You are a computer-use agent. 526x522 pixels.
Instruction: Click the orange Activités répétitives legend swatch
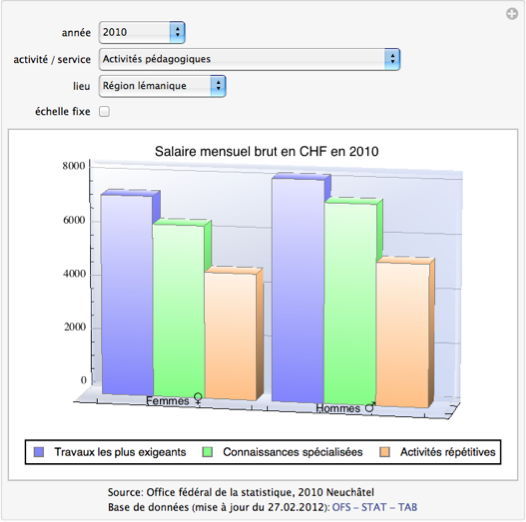coord(384,452)
